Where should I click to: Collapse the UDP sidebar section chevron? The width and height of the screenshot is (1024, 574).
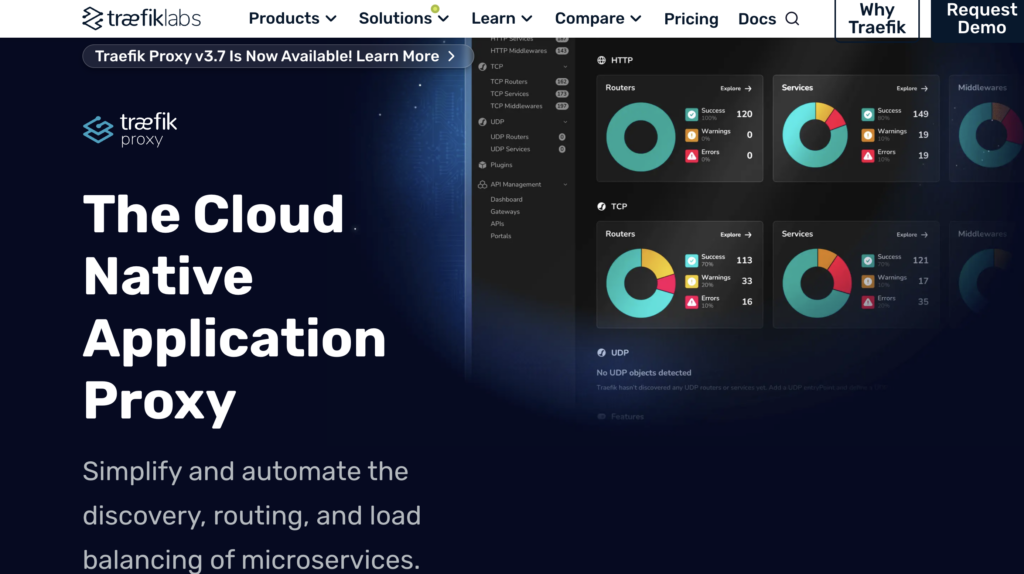click(x=565, y=122)
